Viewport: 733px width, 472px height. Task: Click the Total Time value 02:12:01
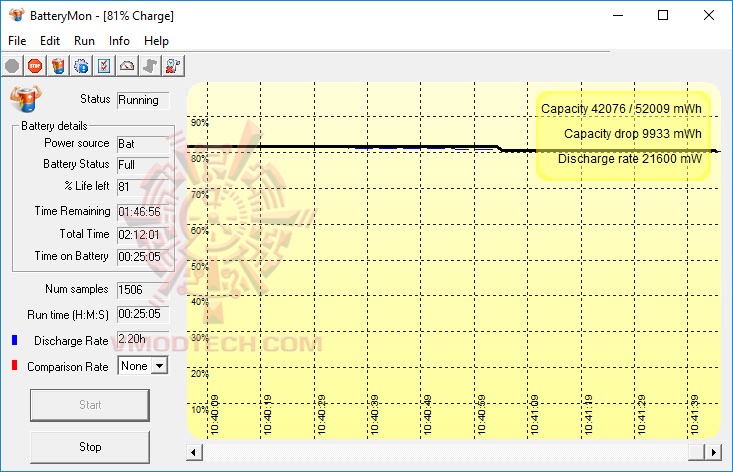[x=143, y=235]
